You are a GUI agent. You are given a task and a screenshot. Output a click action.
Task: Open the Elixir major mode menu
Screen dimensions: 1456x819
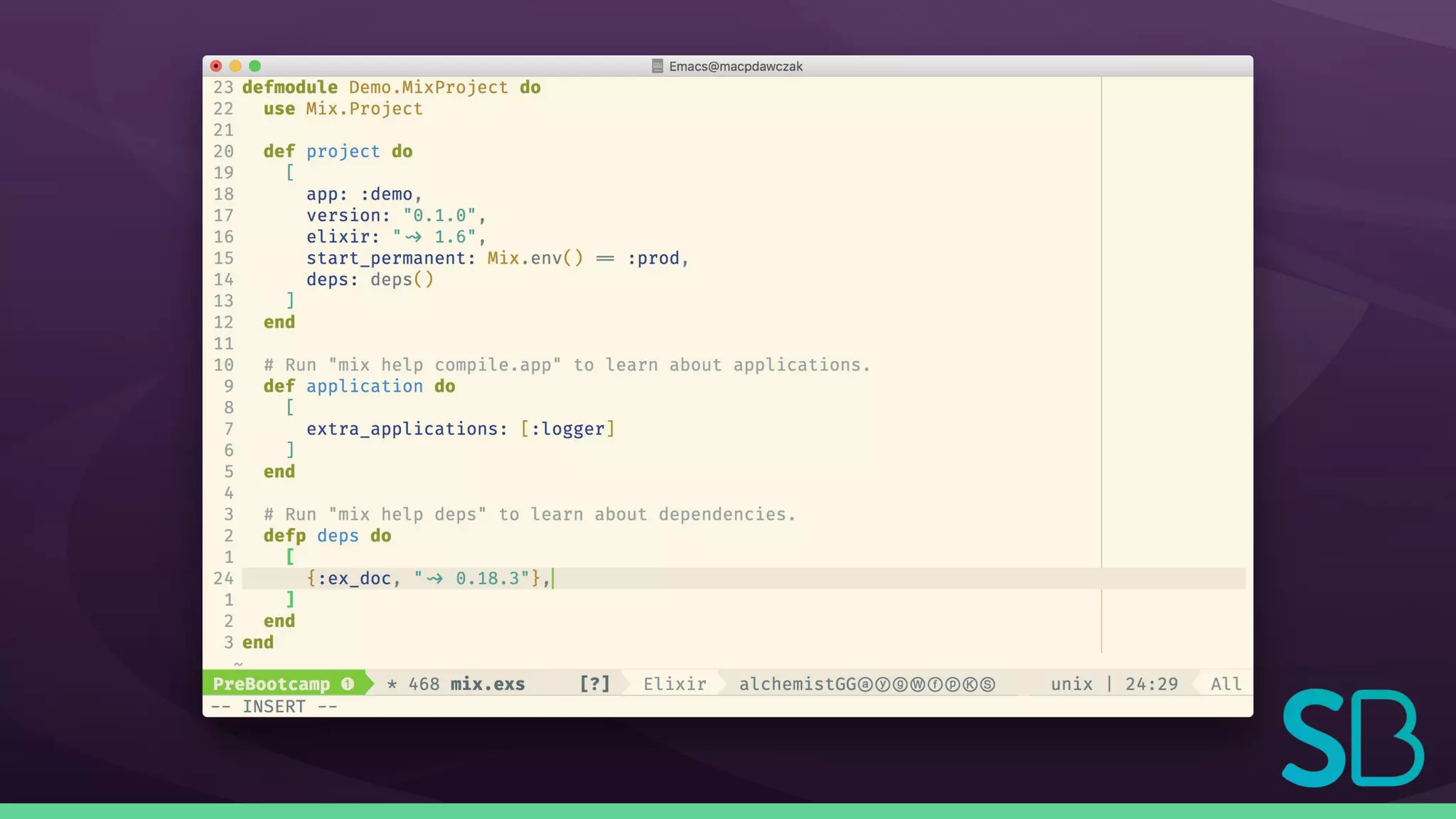(x=675, y=684)
